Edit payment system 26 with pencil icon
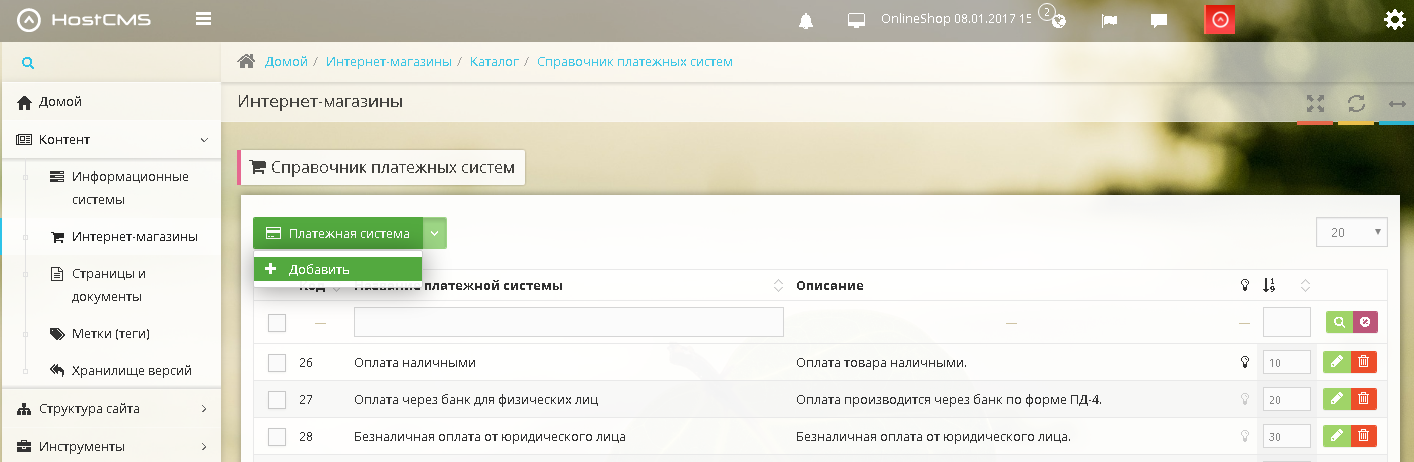The image size is (1414, 462). 1336,362
